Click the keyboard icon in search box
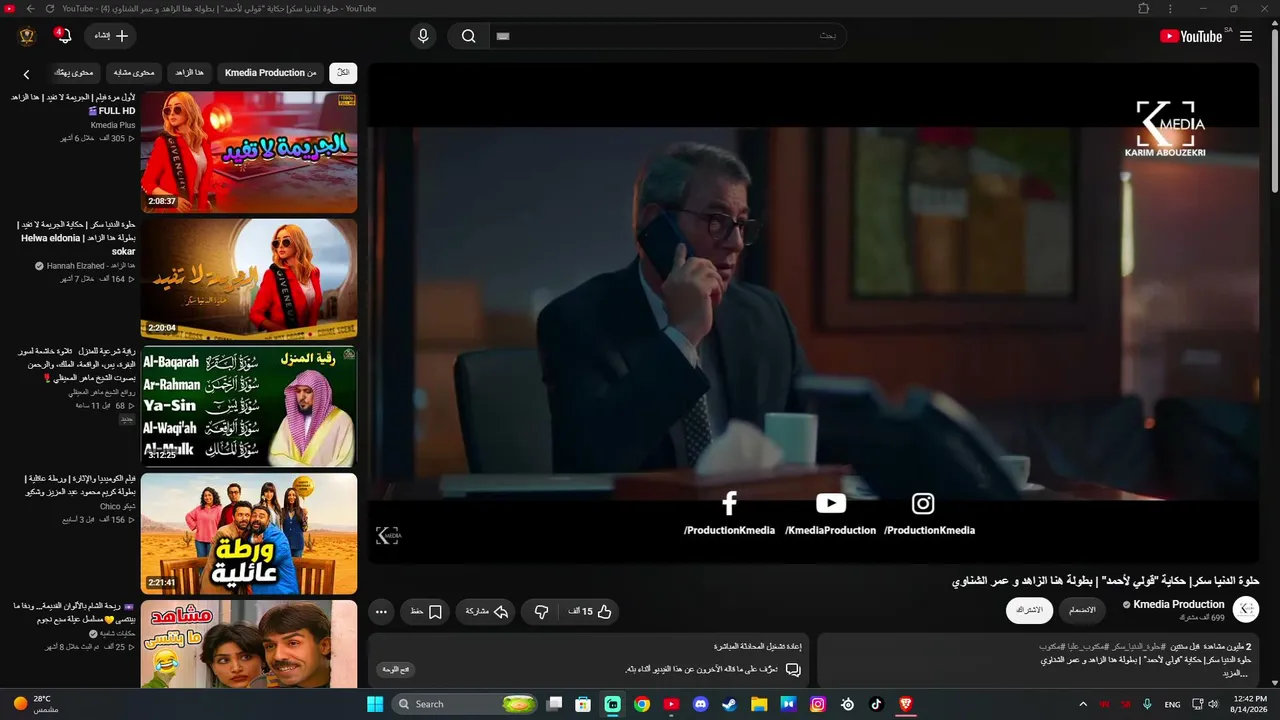The image size is (1280, 720). coord(503,36)
